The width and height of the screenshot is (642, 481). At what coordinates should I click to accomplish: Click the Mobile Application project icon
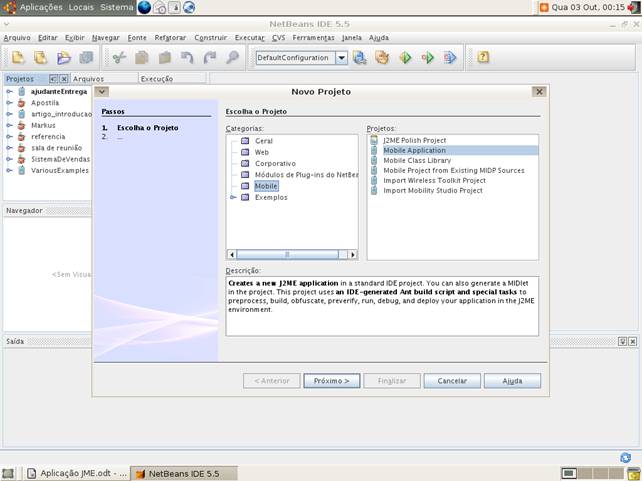[x=375, y=150]
